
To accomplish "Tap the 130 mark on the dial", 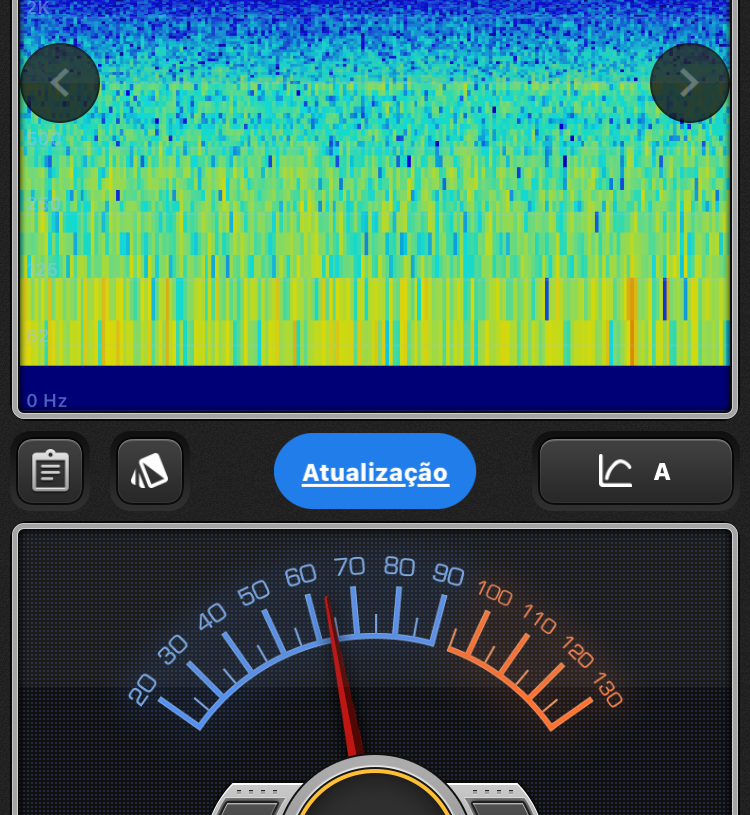I will click(607, 690).
